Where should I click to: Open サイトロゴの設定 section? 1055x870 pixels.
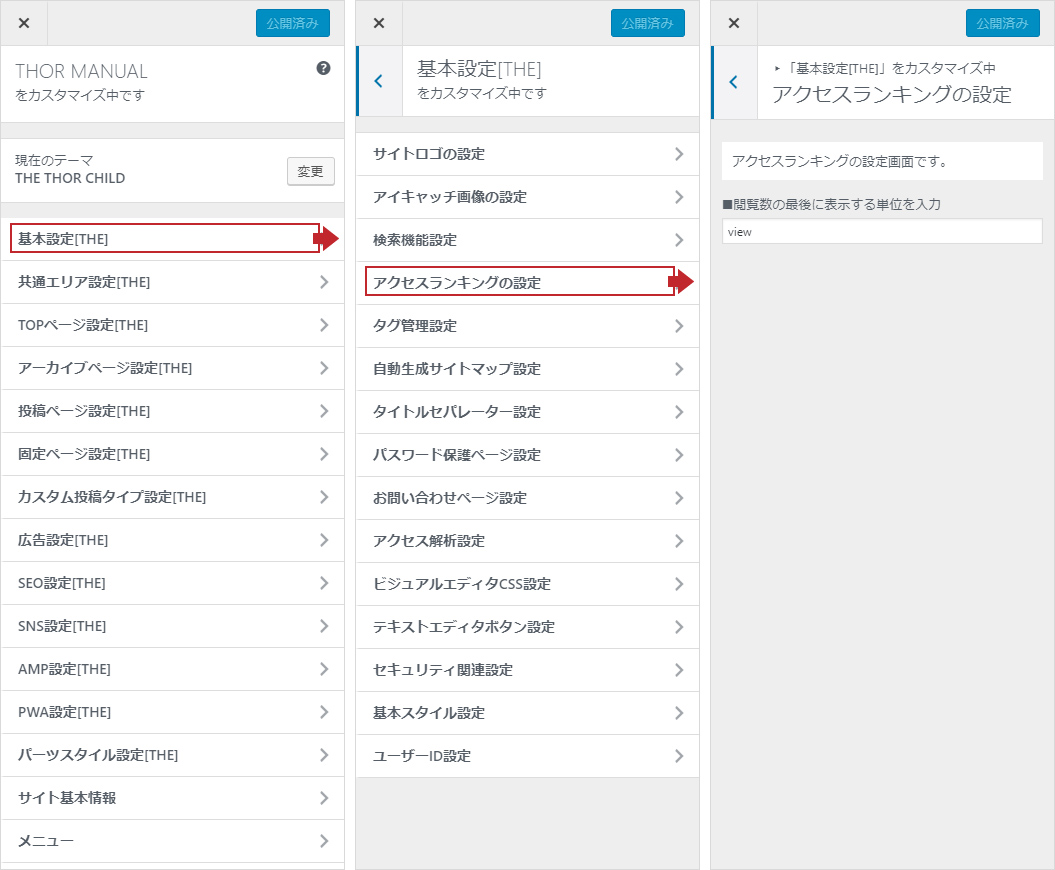pyautogui.click(x=527, y=154)
